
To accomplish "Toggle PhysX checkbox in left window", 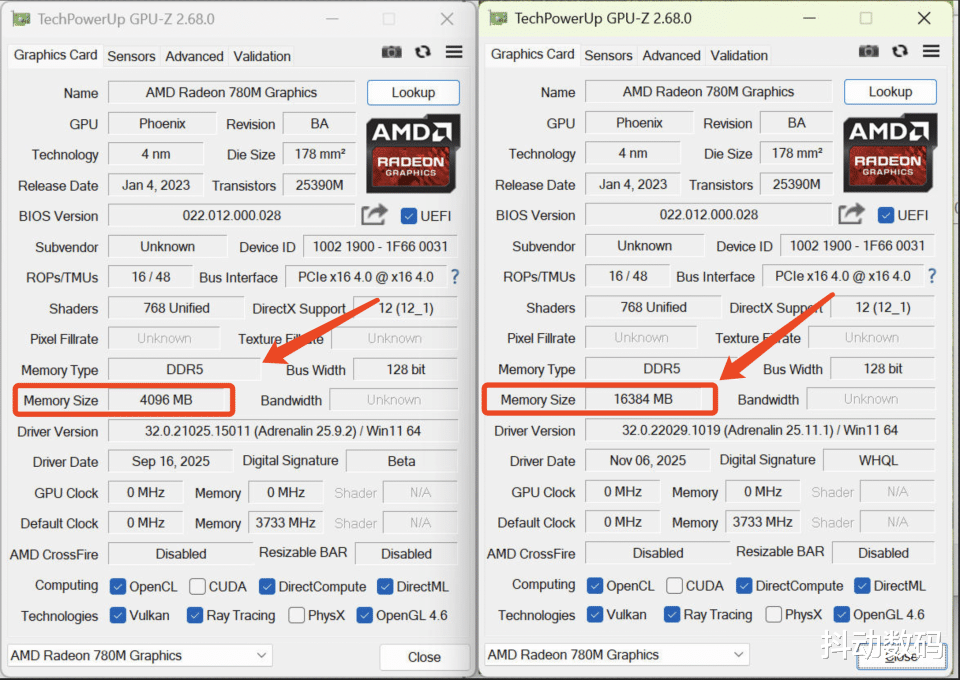I will pos(296,615).
